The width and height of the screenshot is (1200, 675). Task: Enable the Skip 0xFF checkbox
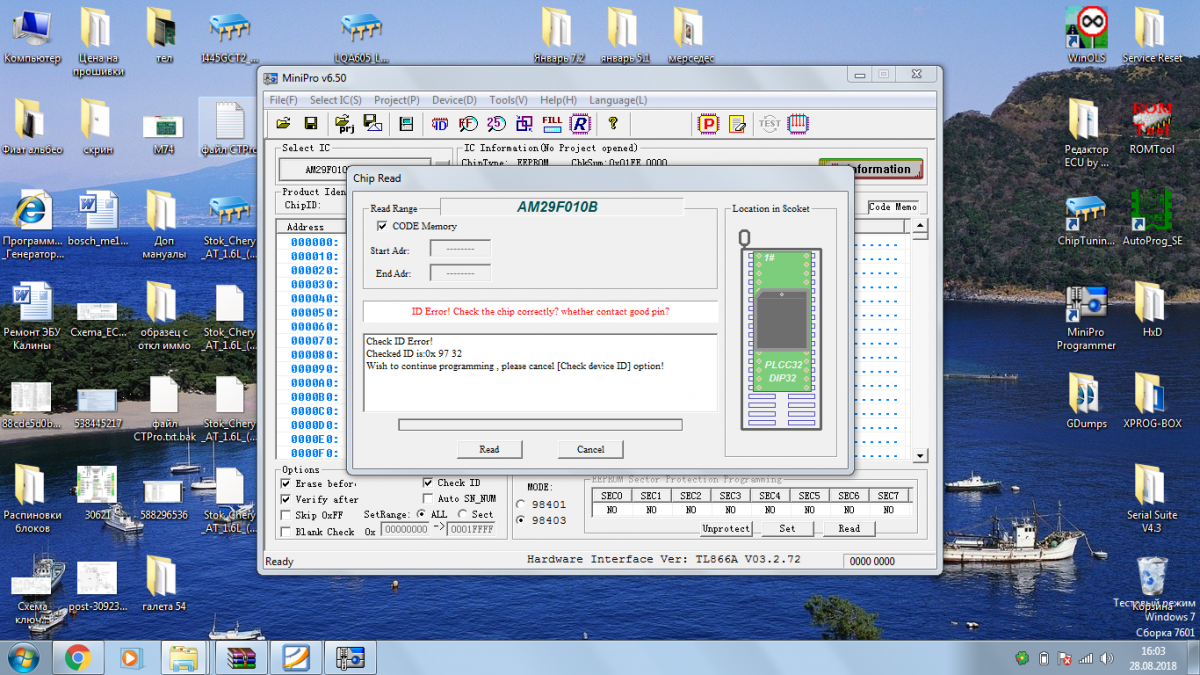[x=286, y=515]
